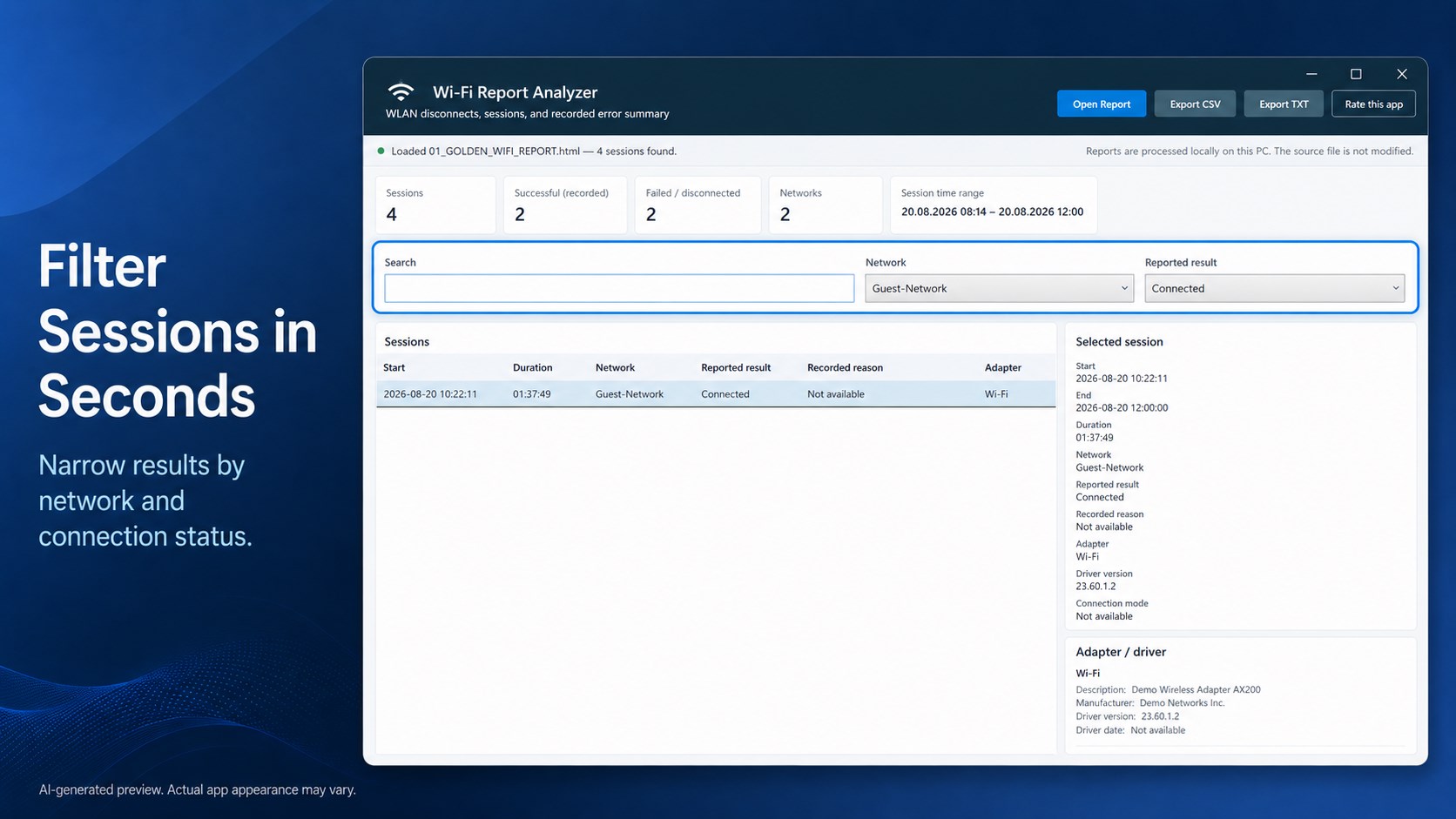This screenshot has width=1456, height=819.
Task: Click the loaded file status message
Action: click(534, 151)
